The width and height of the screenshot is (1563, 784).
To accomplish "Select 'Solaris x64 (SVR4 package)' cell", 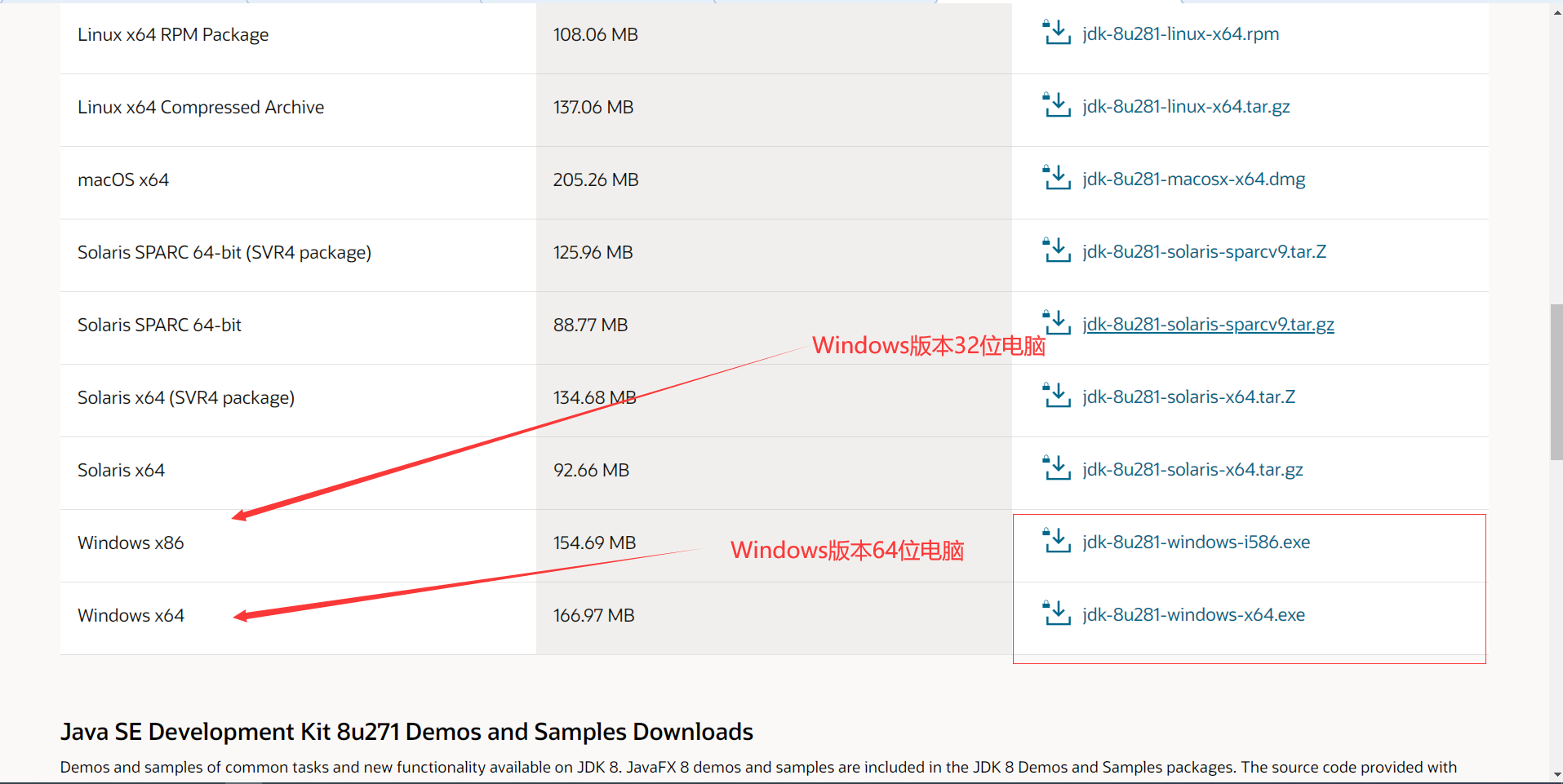I will point(298,401).
